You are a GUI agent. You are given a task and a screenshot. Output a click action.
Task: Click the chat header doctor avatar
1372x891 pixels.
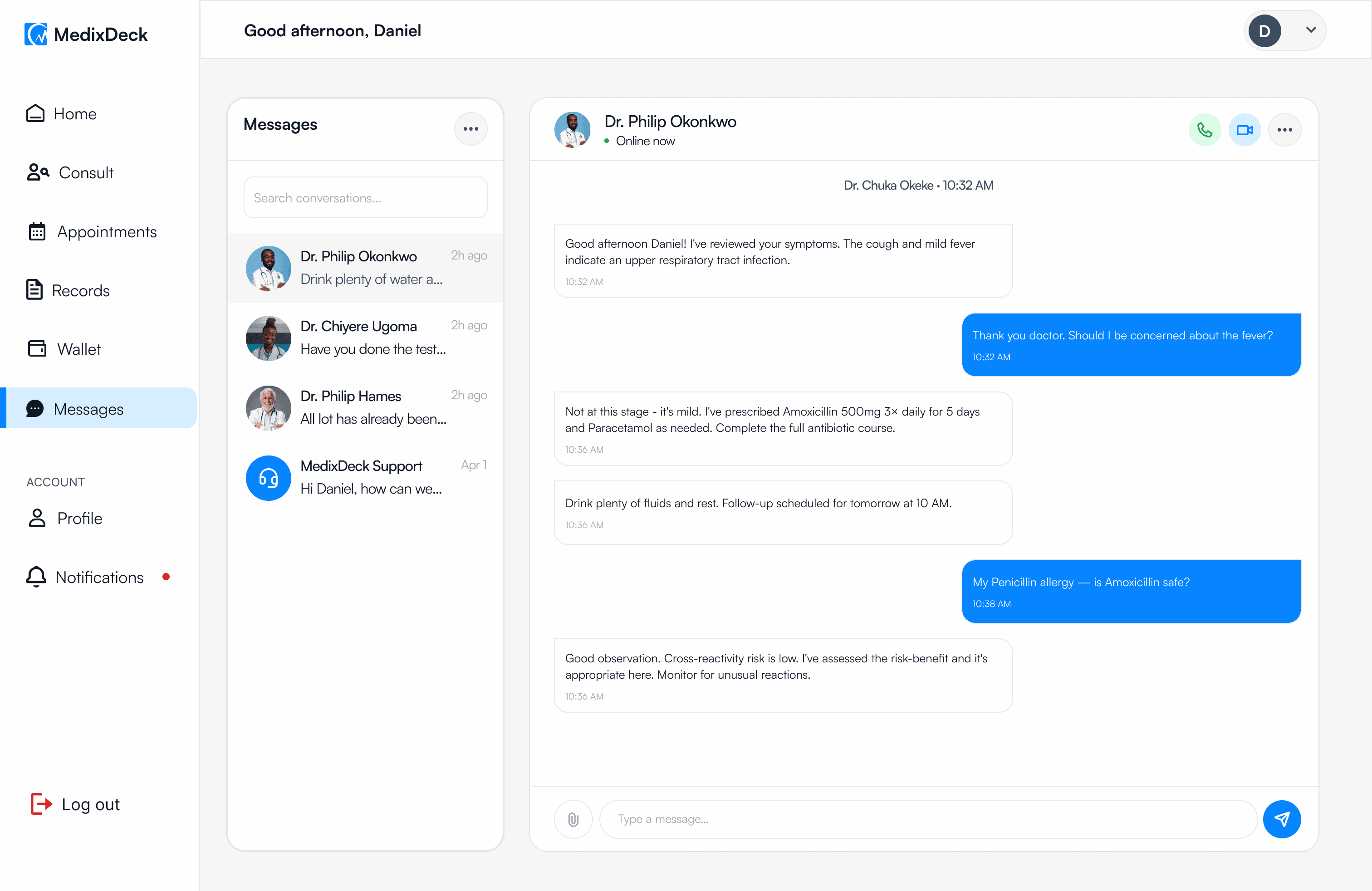pos(572,130)
